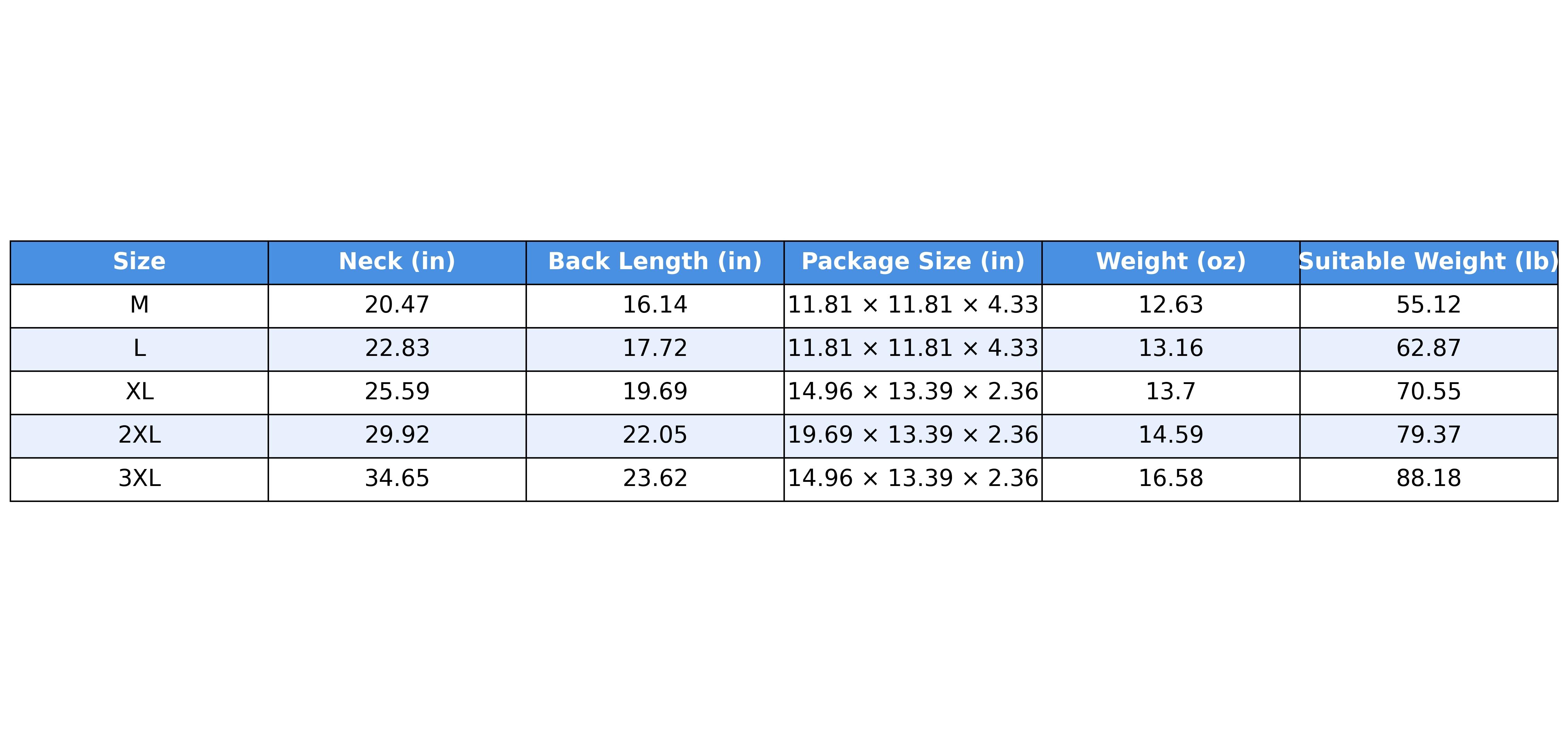Click weight value 13.7
This screenshot has width=1568, height=742.
[1170, 392]
